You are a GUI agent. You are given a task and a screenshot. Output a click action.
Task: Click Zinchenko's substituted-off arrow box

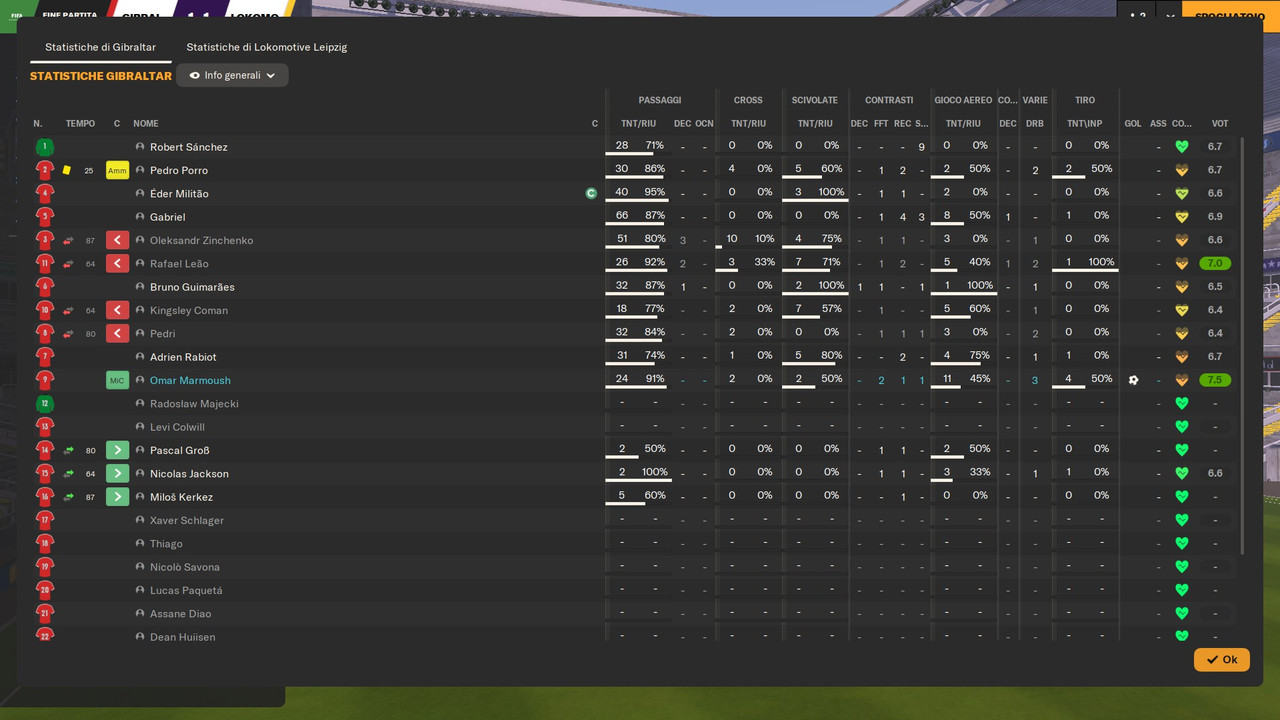pyautogui.click(x=117, y=240)
